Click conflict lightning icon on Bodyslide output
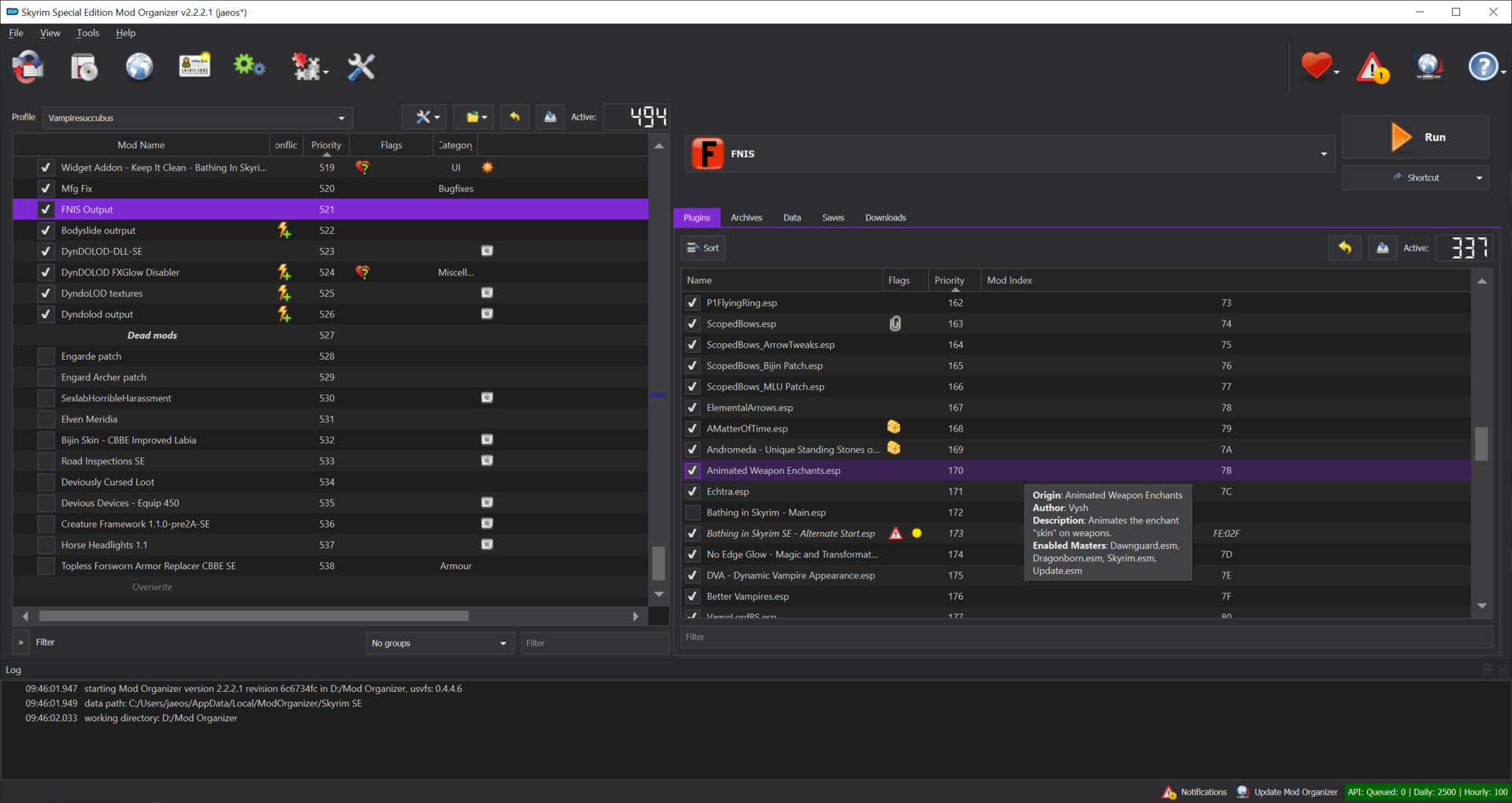The width and height of the screenshot is (1512, 803). 284,231
